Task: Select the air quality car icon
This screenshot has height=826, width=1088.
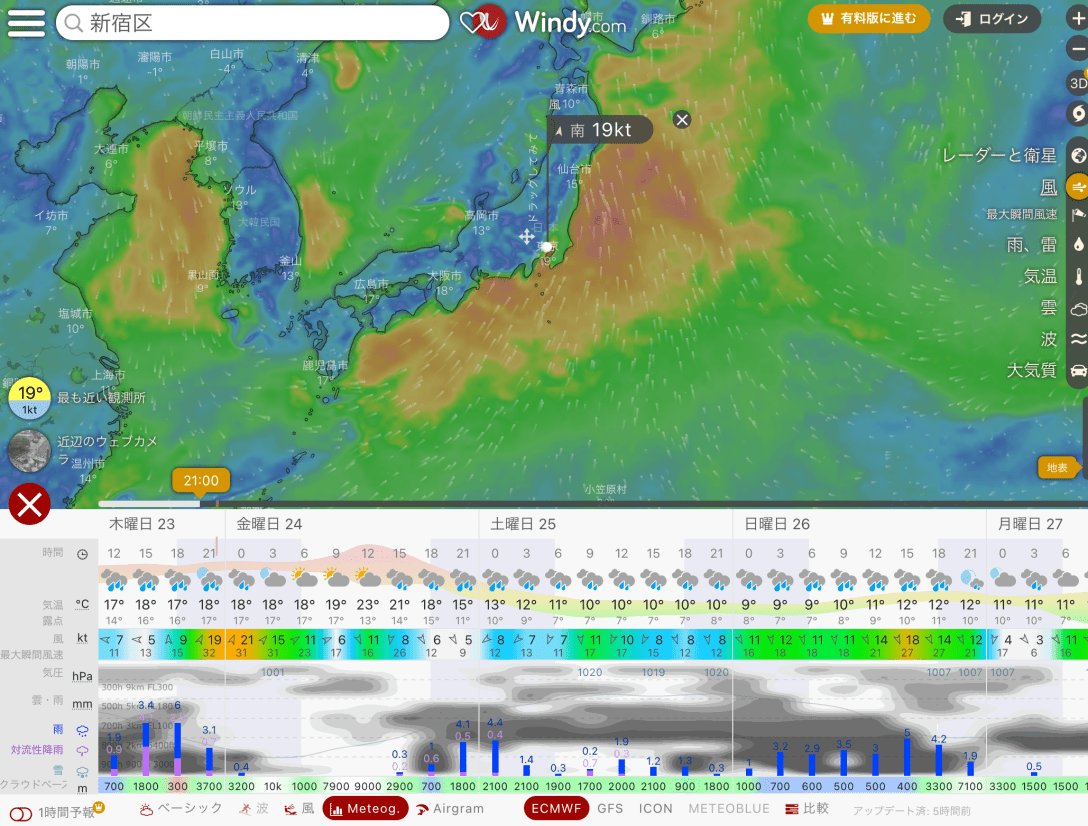Action: click(x=1078, y=370)
